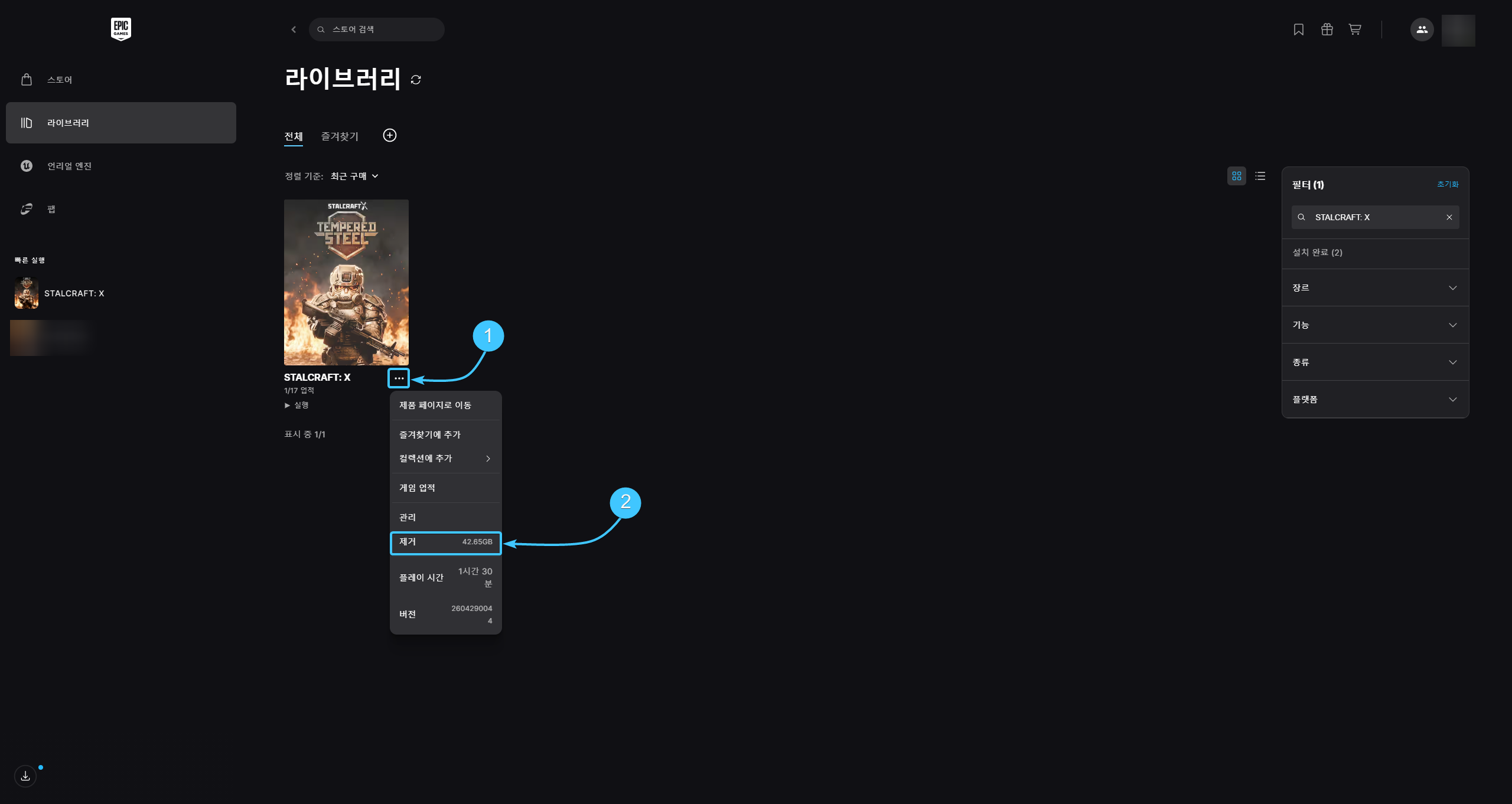1512x804 pixels.
Task: Open the three-dots menu for STALCRAFT: X
Action: (399, 378)
